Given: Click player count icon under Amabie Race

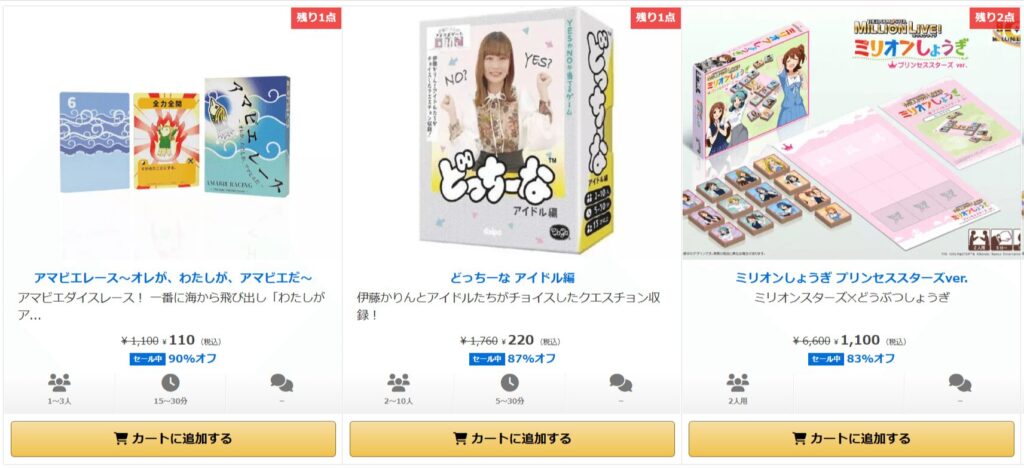Looking at the screenshot, I should 59,382.
